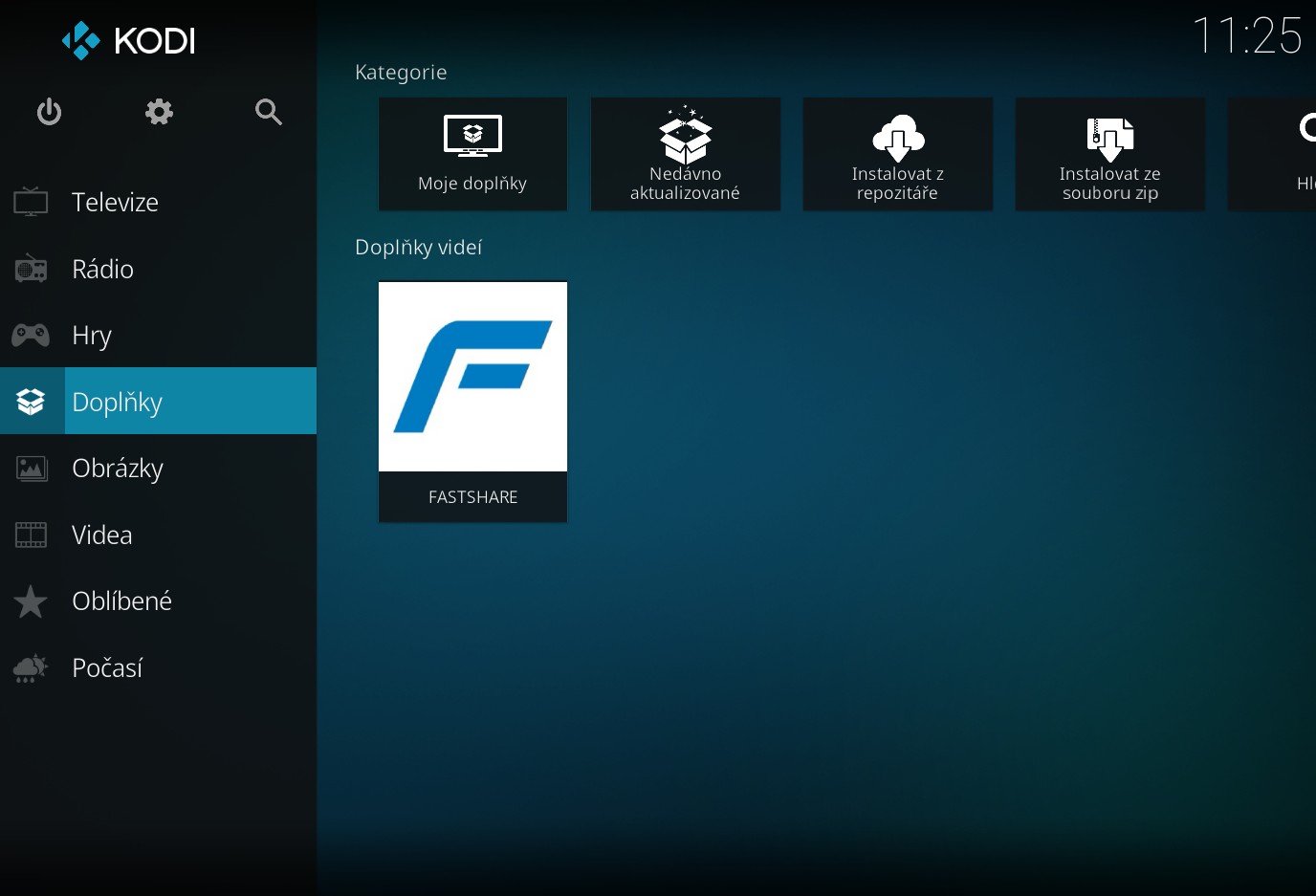Select Obrázky in the main menu
Image resolution: width=1316 pixels, height=896 pixels.
(x=158, y=468)
